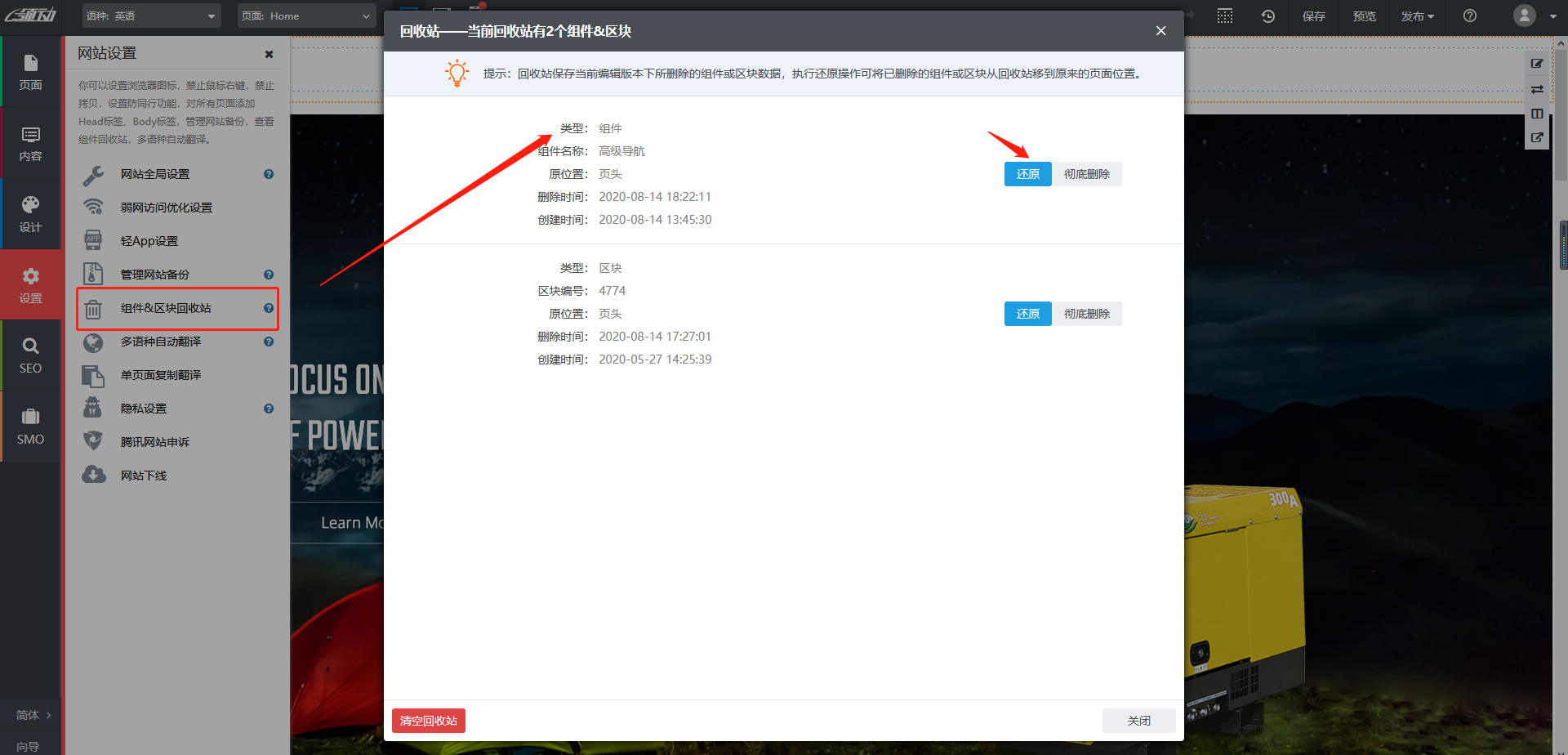The width and height of the screenshot is (1568, 755).
Task: Click 管理网站备份 archive icon
Action: click(93, 274)
